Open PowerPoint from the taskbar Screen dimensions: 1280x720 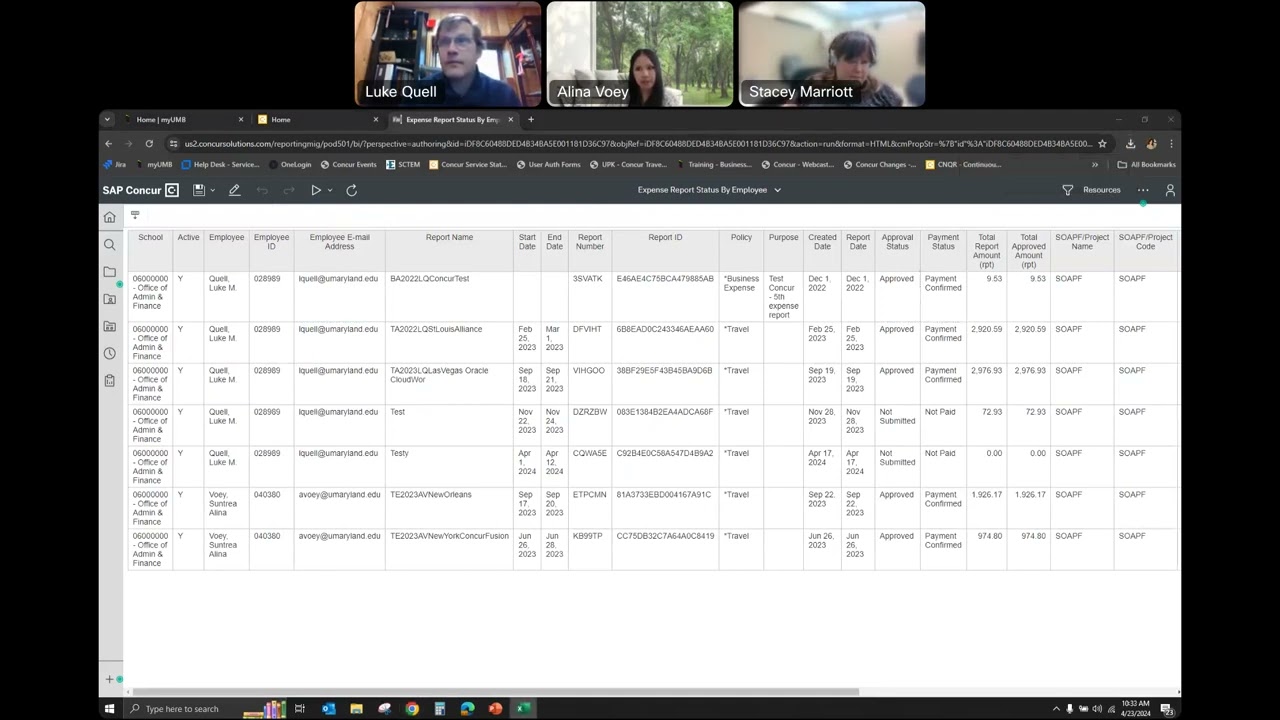495,709
